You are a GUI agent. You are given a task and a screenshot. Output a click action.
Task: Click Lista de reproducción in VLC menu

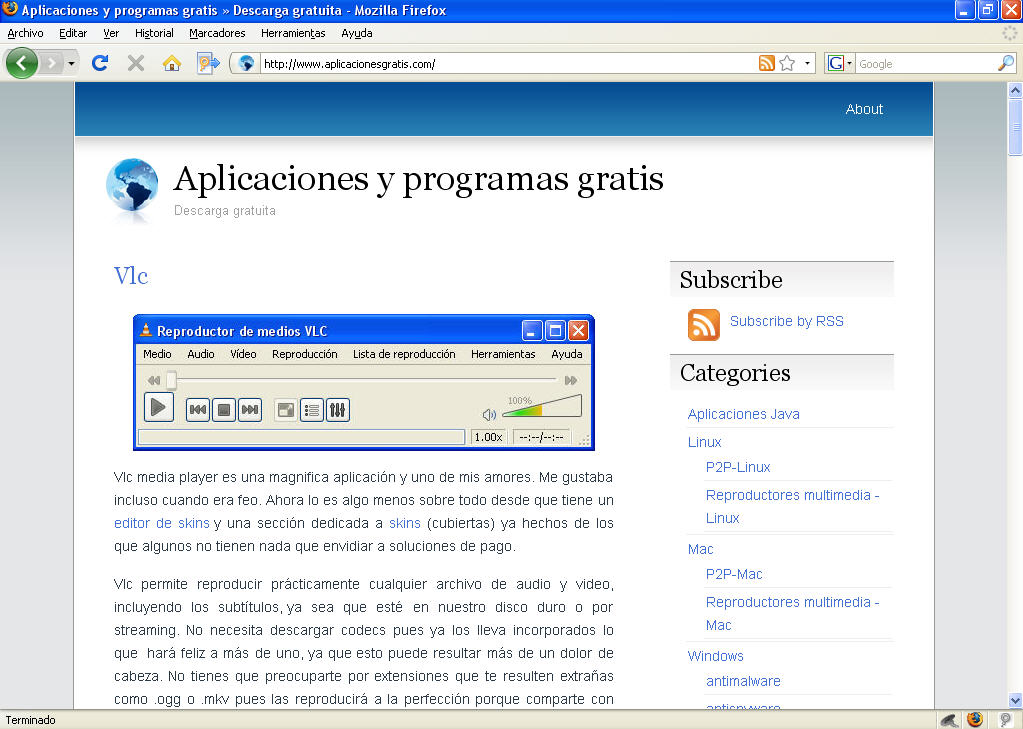point(404,354)
